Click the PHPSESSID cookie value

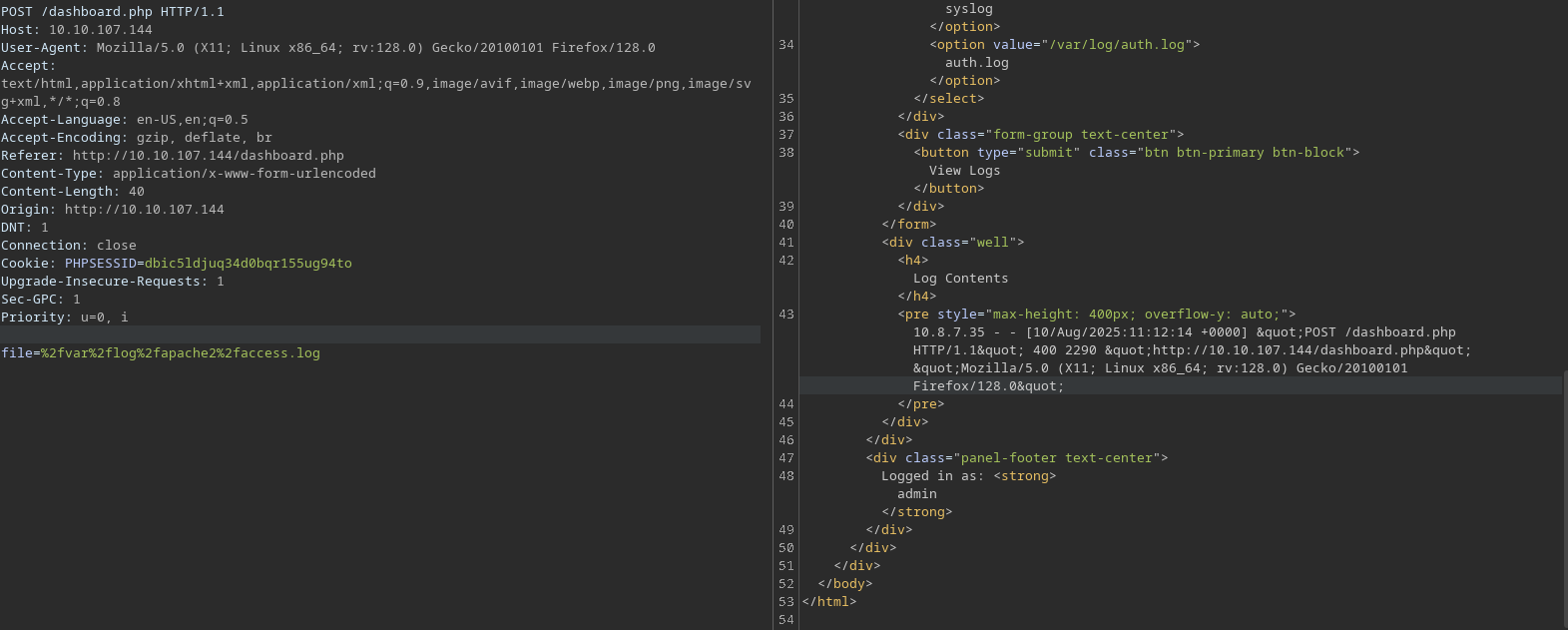248,264
